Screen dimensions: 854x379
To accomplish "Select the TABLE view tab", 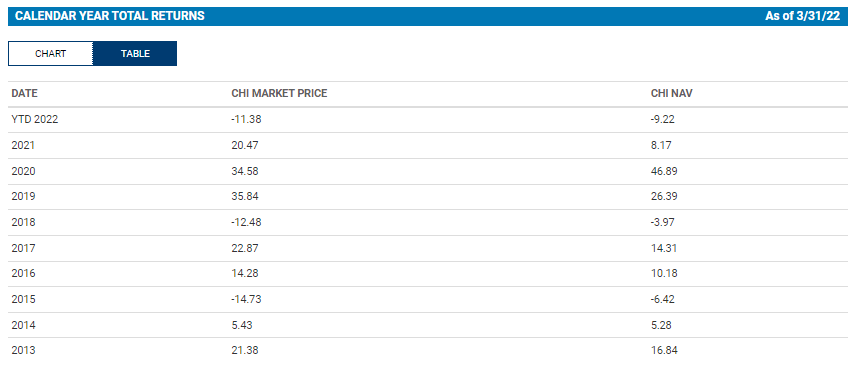I will tap(135, 54).
